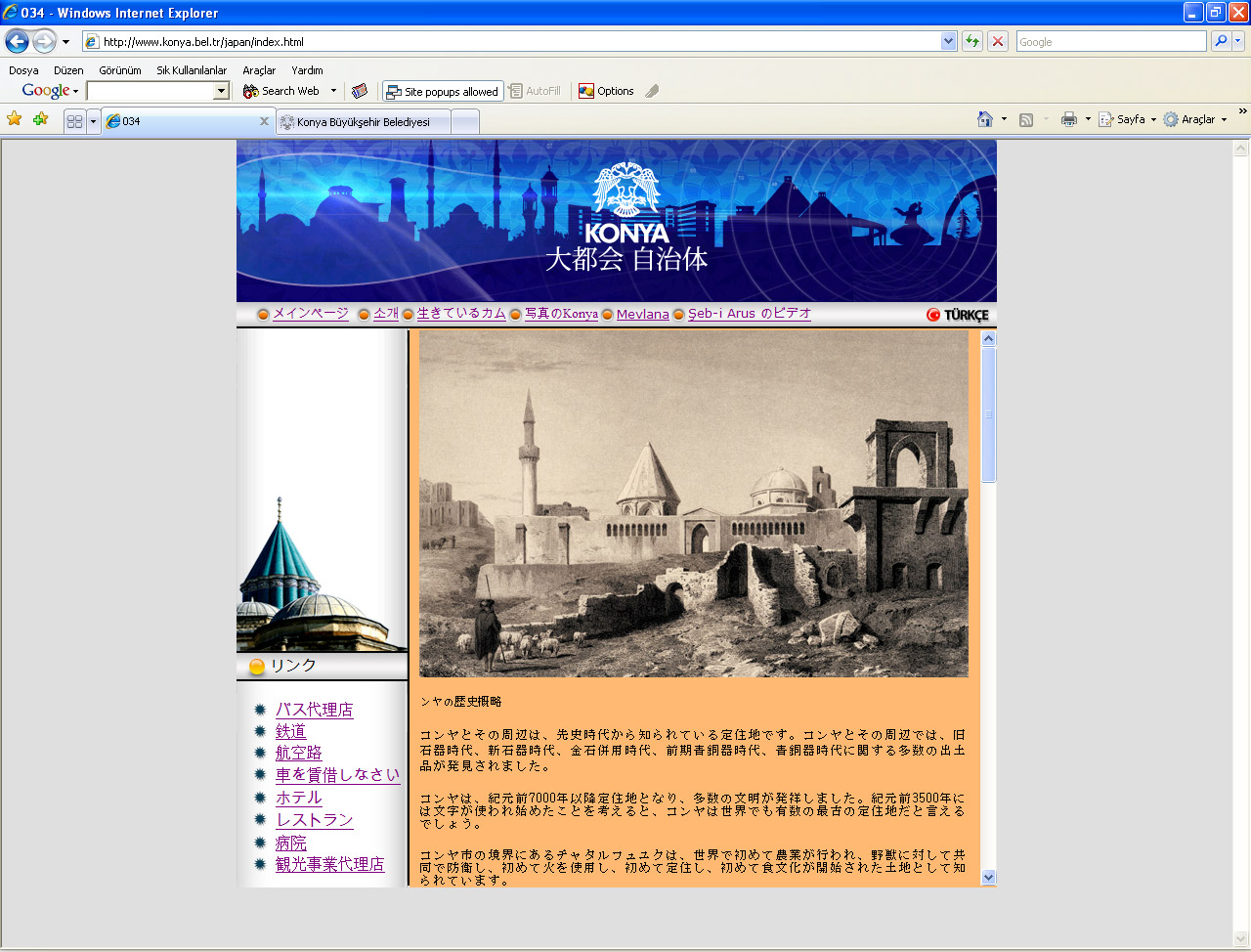Screen dimensions: 1251x952
Task: Switch to Konya Büyükşehir Belediyesi tab
Action: pos(364,122)
